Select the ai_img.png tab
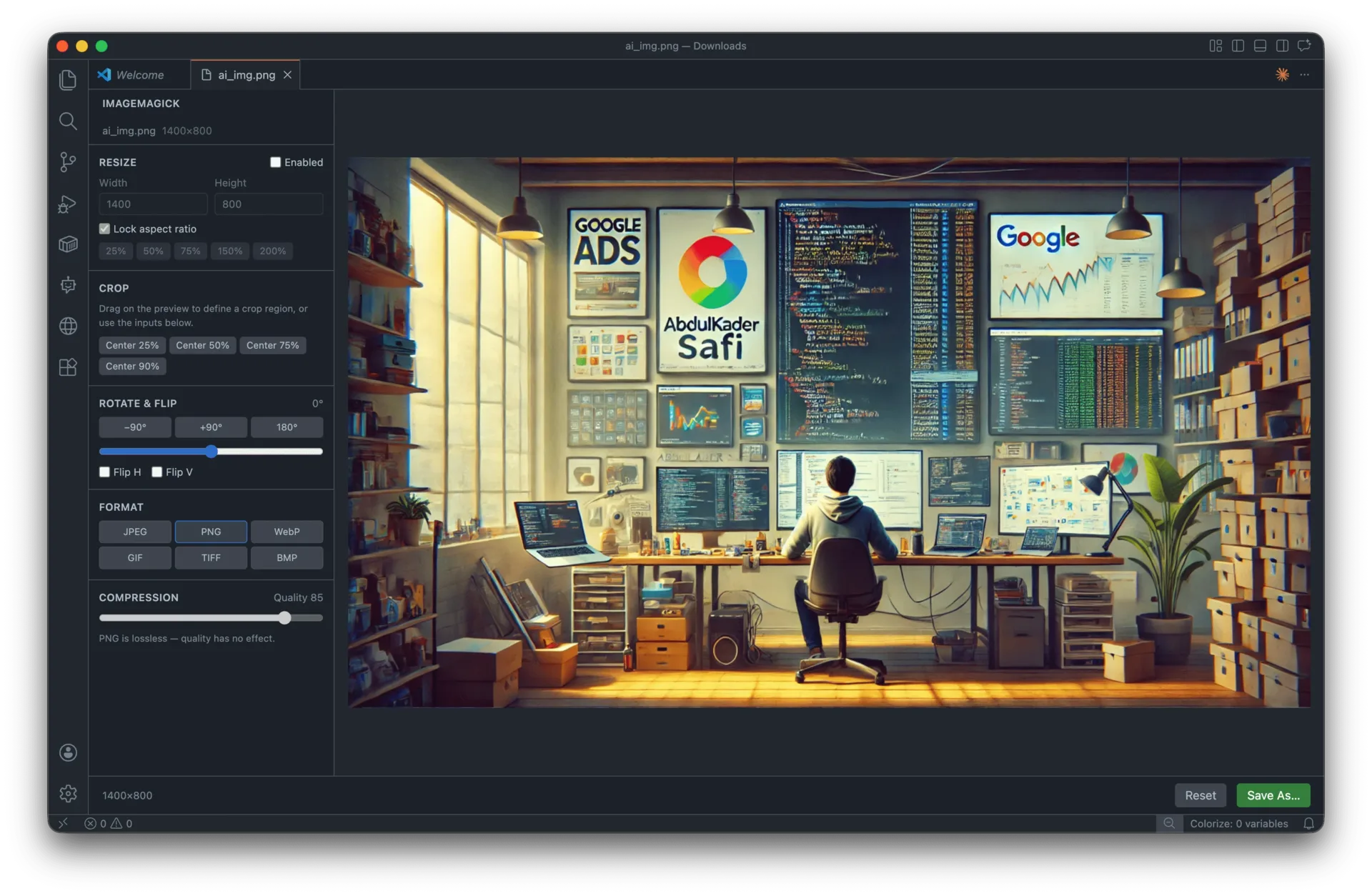The image size is (1372, 896). click(246, 75)
